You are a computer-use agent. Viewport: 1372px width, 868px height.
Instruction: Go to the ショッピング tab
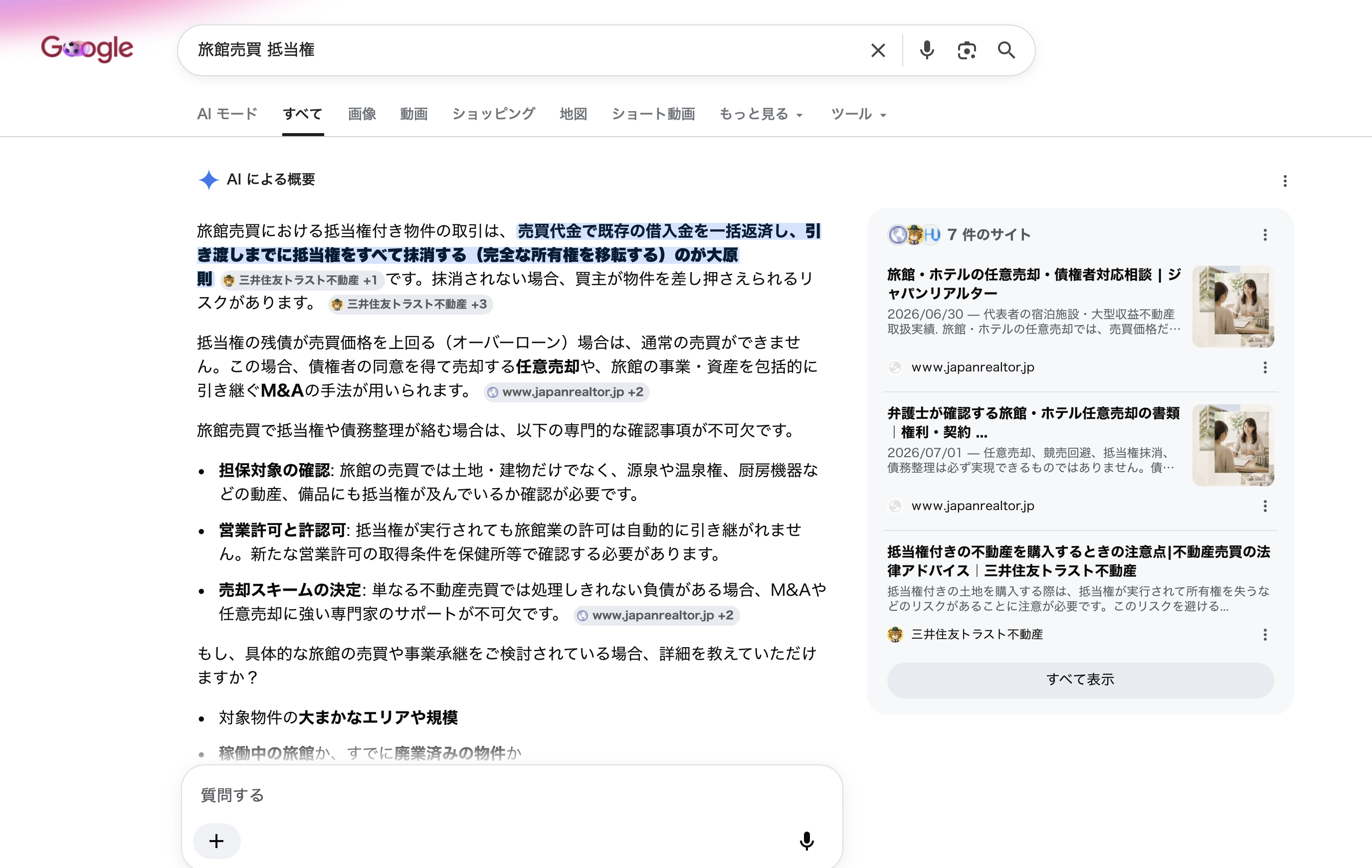(x=493, y=114)
